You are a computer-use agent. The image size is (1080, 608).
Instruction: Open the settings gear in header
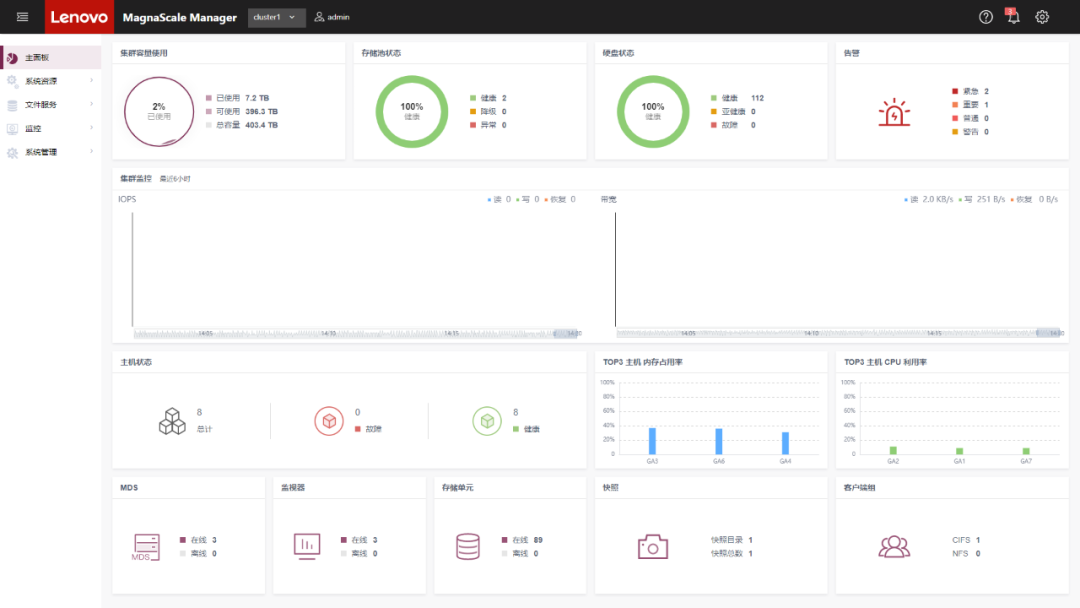[1042, 17]
